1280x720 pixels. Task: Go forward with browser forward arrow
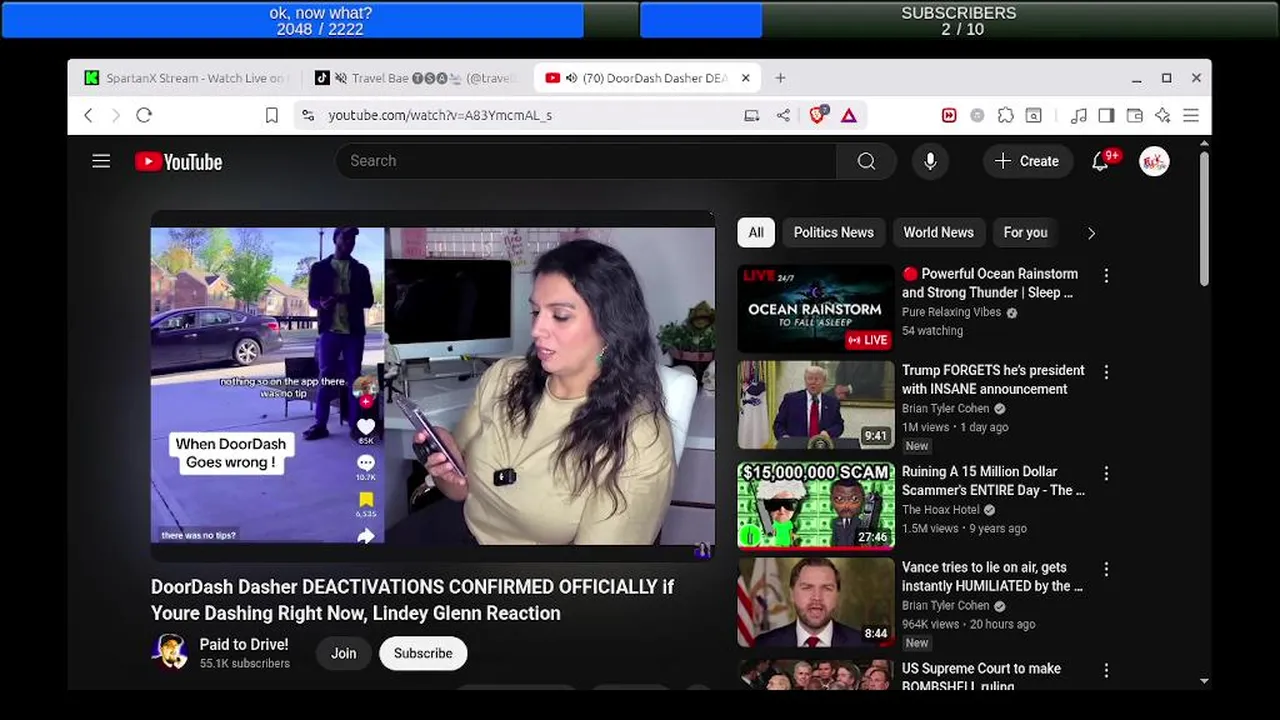(x=116, y=115)
